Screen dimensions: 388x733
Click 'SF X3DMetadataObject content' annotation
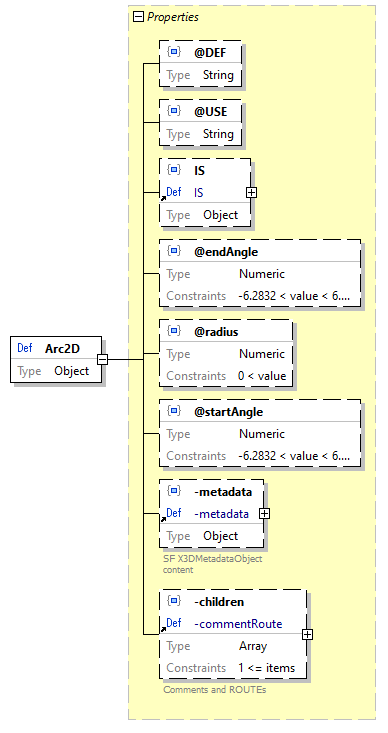tap(212, 564)
